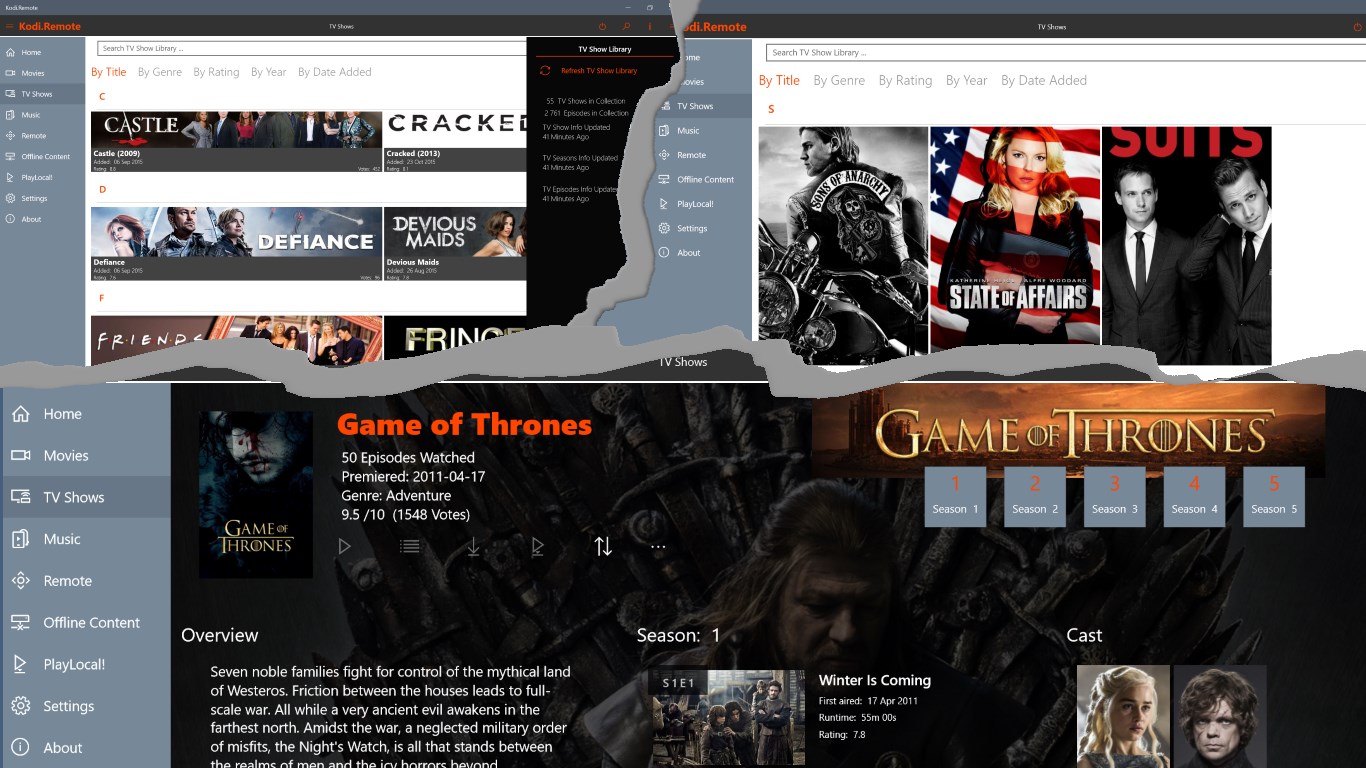Open Music in banner-list window sidebar
The image size is (1366, 768).
(43, 115)
